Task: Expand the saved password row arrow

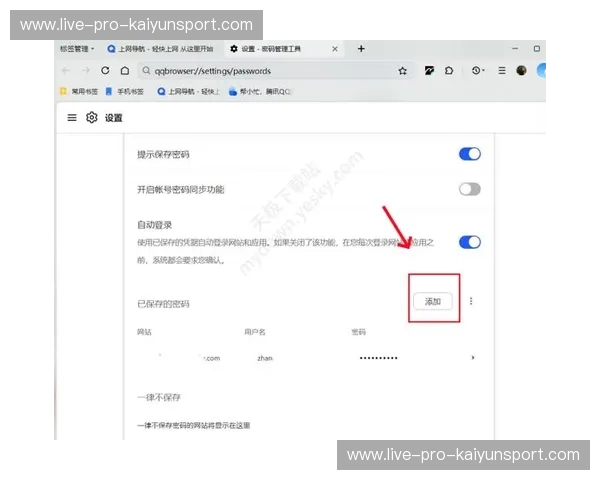Action: click(473, 358)
